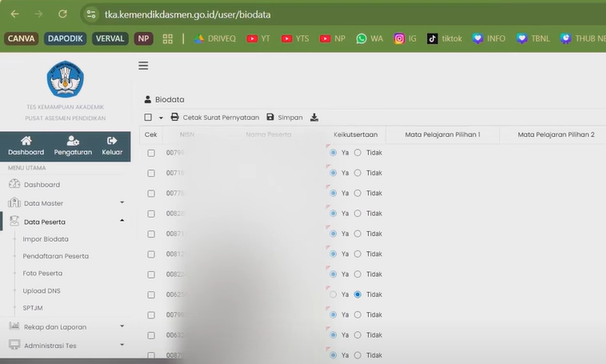This screenshot has height=364, width=606.
Task: Sort by Keikutsertaan column header
Action: point(356,134)
